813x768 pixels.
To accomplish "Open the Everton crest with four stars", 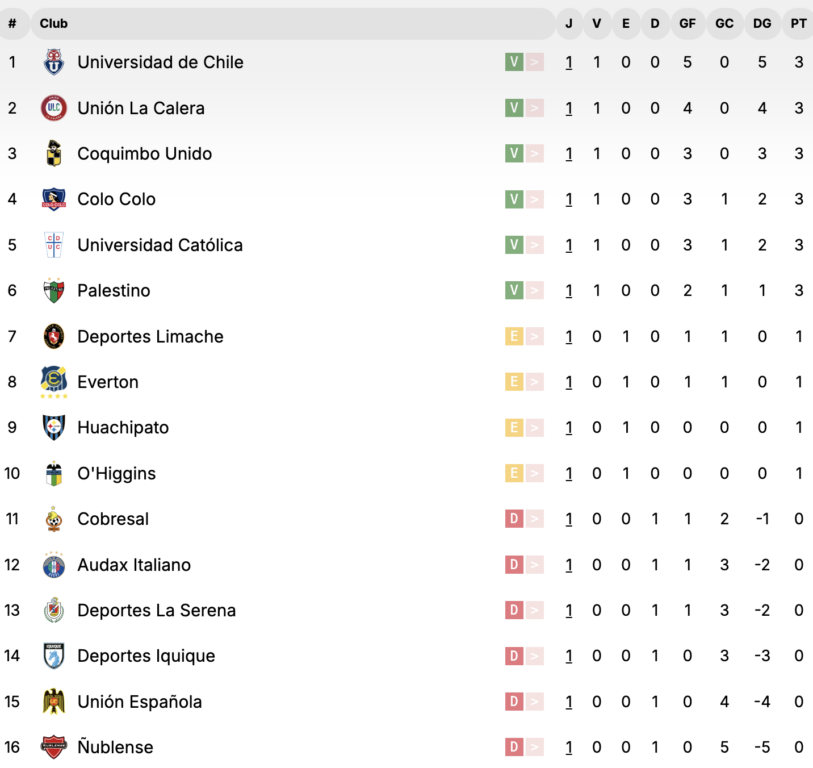I will point(53,382).
